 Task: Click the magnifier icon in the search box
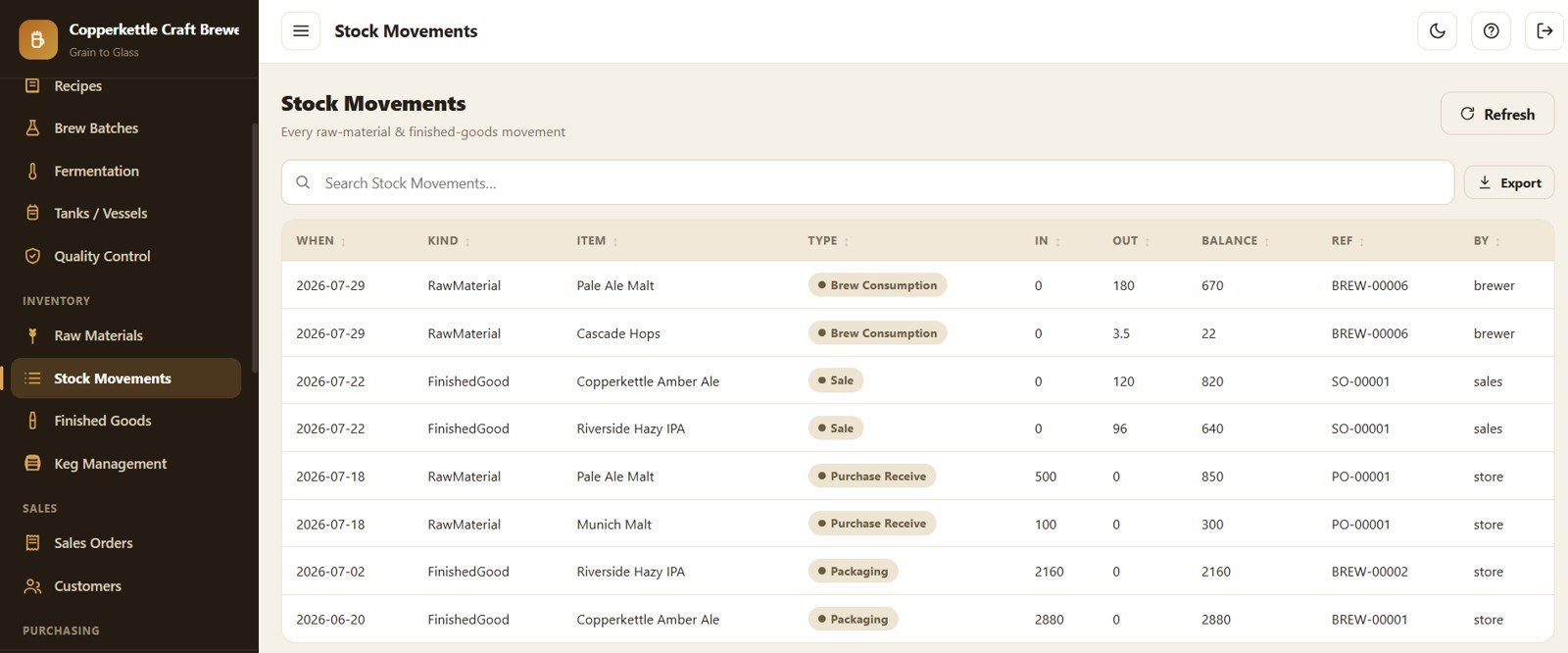coord(303,182)
